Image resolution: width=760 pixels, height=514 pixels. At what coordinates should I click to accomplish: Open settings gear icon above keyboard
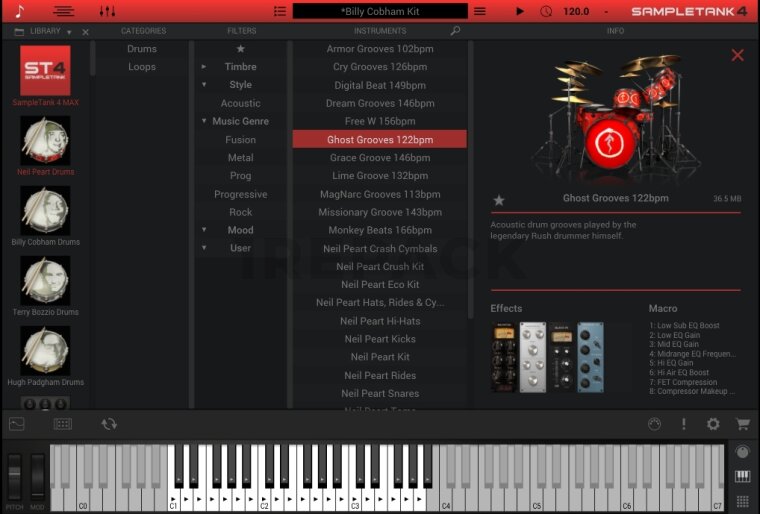[713, 424]
